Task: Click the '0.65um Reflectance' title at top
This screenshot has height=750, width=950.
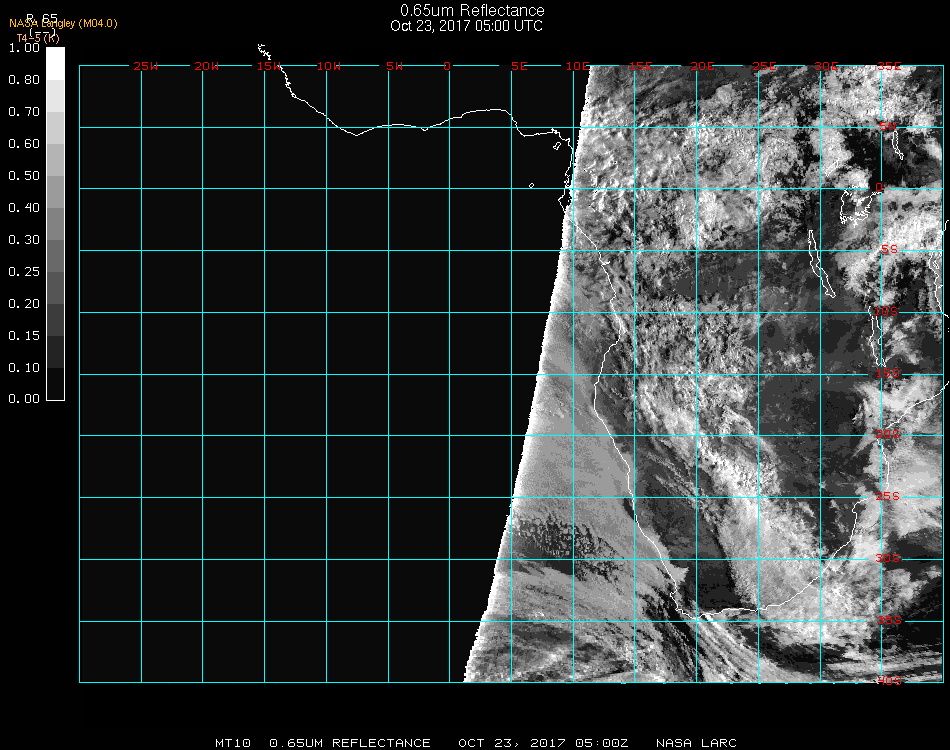Action: coord(472,10)
